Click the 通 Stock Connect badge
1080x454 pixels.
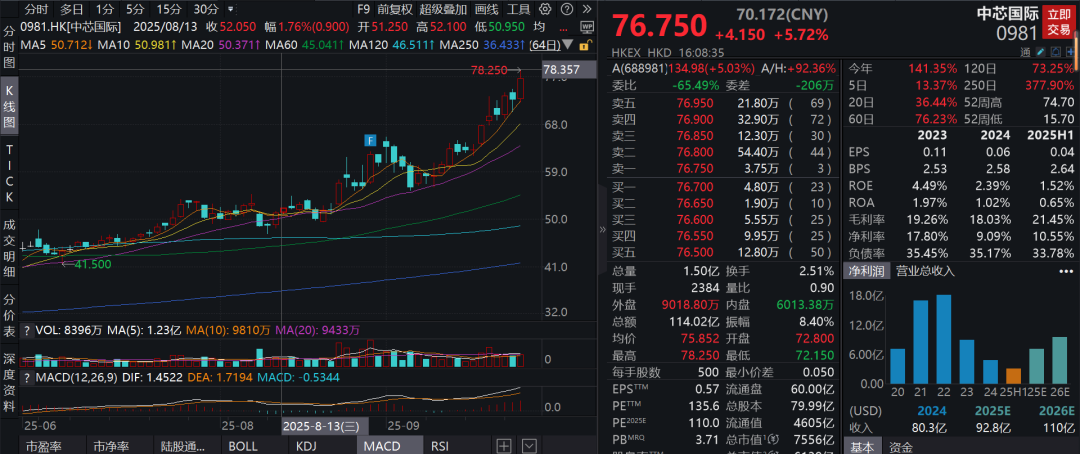pyautogui.click(x=1027, y=52)
